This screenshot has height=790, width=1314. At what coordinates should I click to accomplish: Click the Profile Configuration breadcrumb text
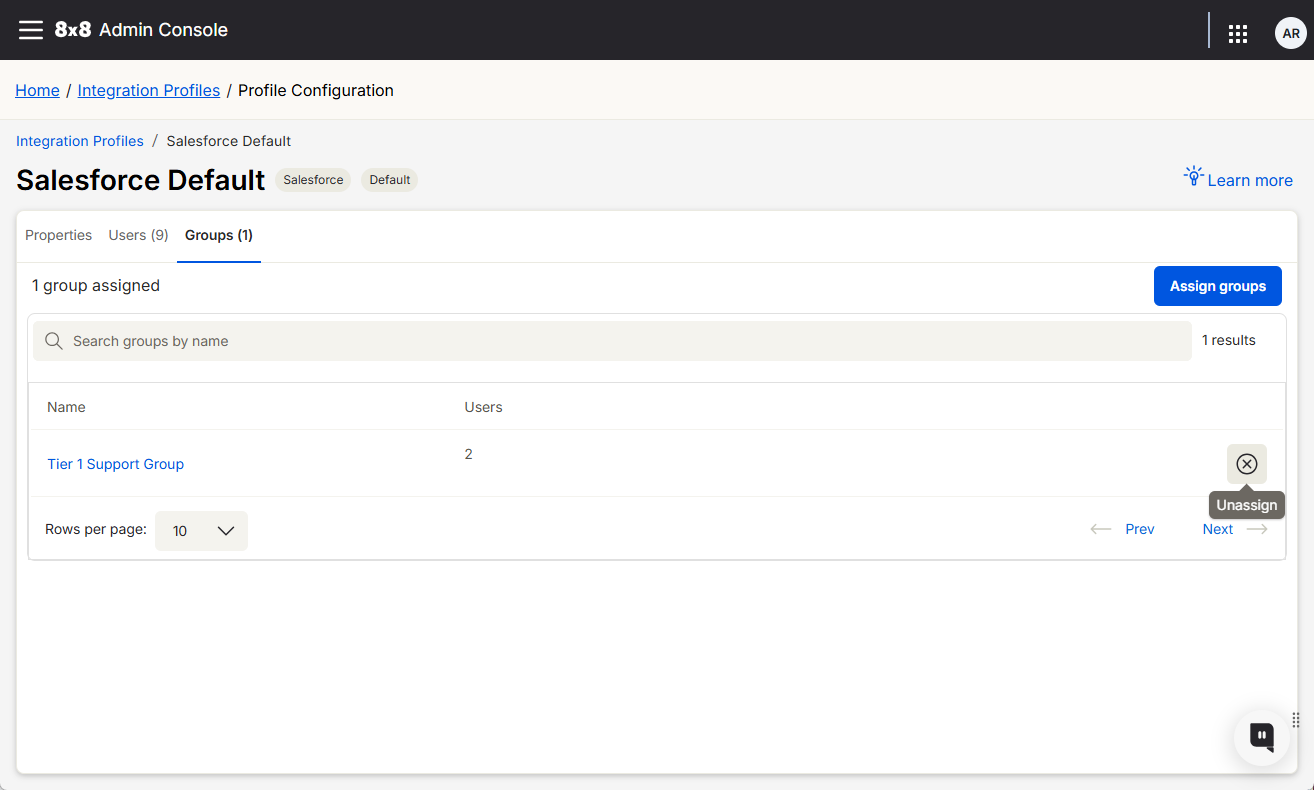tap(316, 90)
